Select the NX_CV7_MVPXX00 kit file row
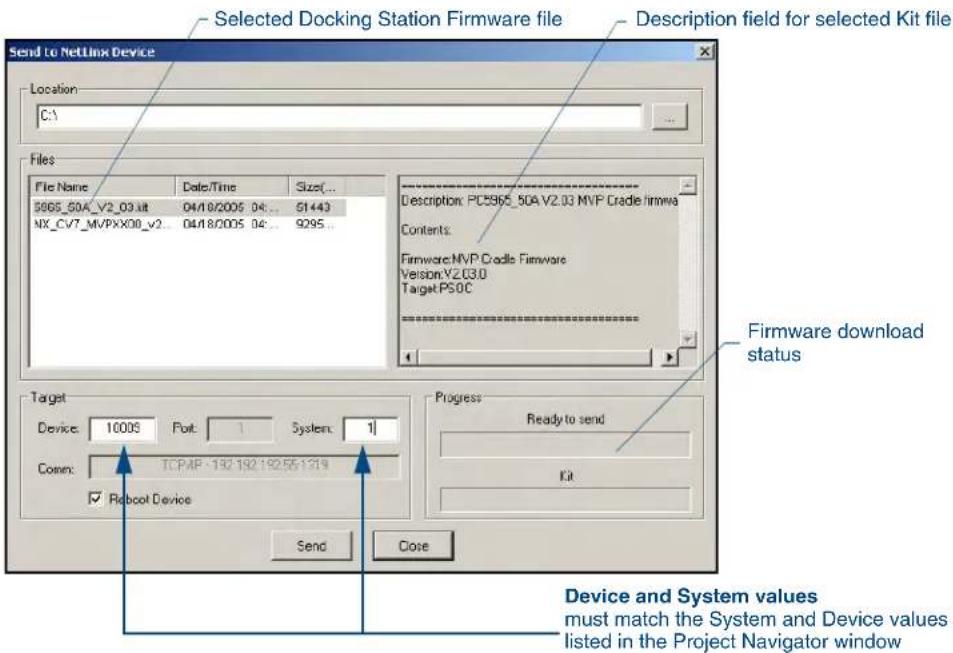 [x=188, y=224]
